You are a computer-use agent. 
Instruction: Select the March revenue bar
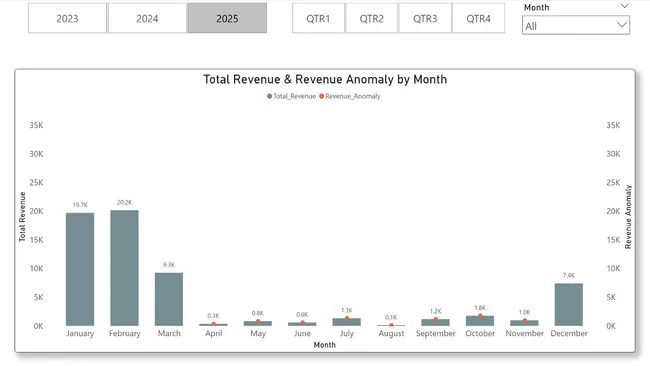169,299
